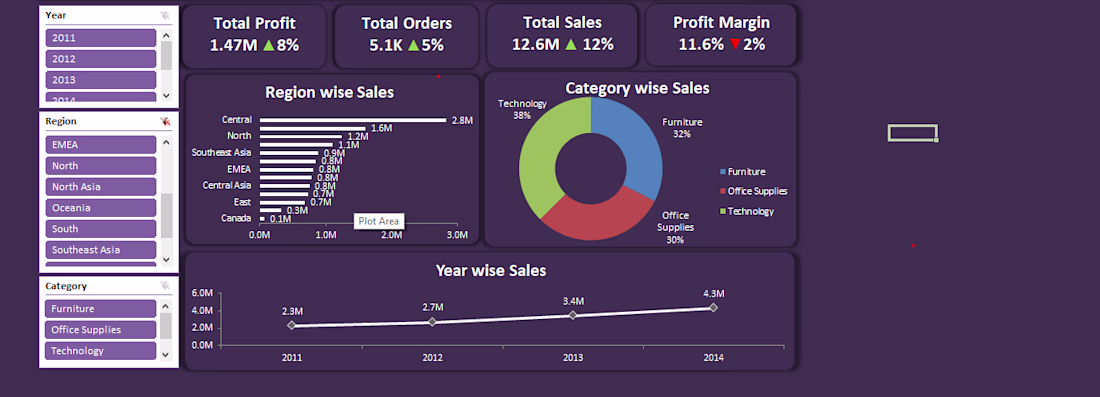Viewport: 1100px width, 397px height.
Task: Click Category slicer scroll down arrow
Action: 166,355
